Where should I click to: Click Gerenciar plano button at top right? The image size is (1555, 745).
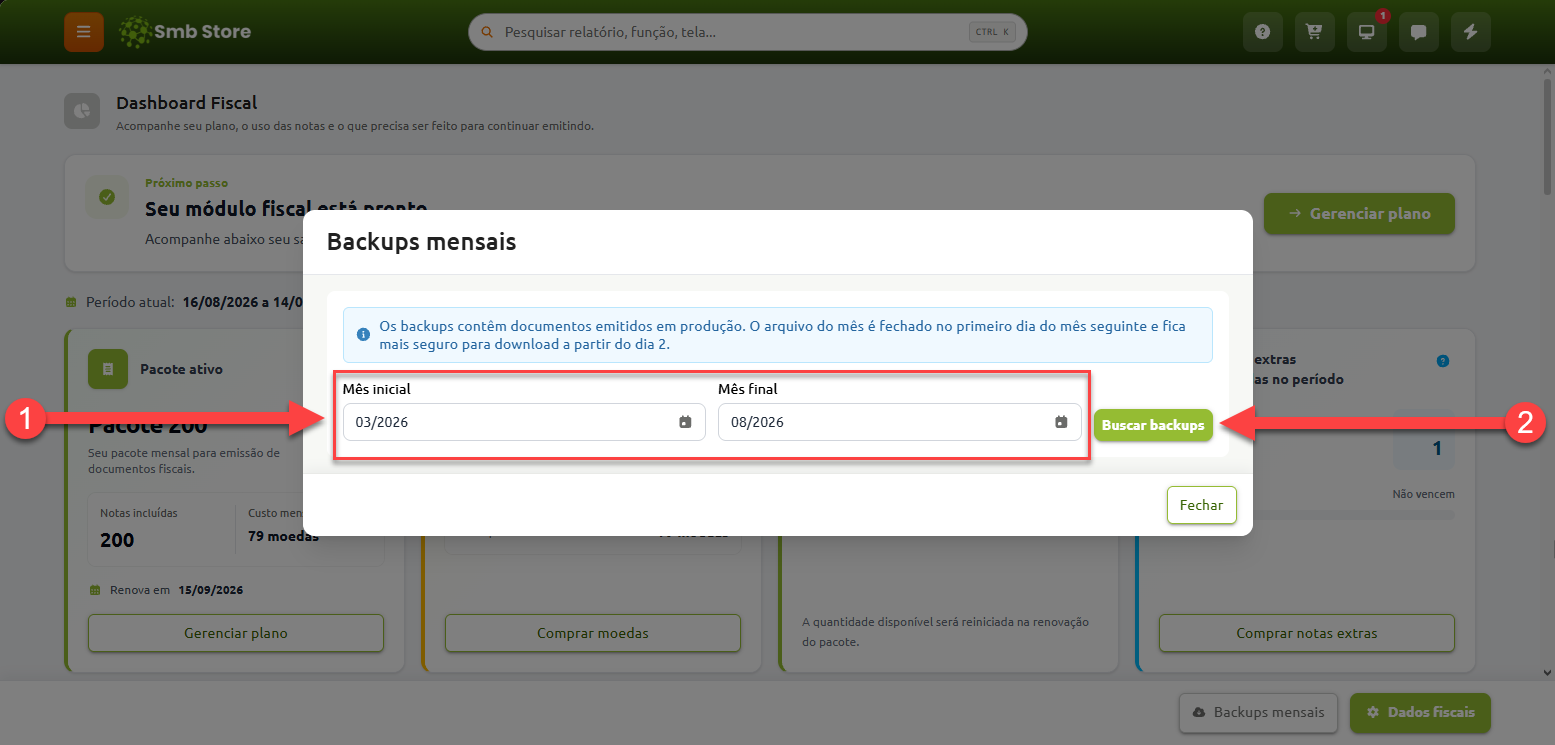[x=1359, y=213]
